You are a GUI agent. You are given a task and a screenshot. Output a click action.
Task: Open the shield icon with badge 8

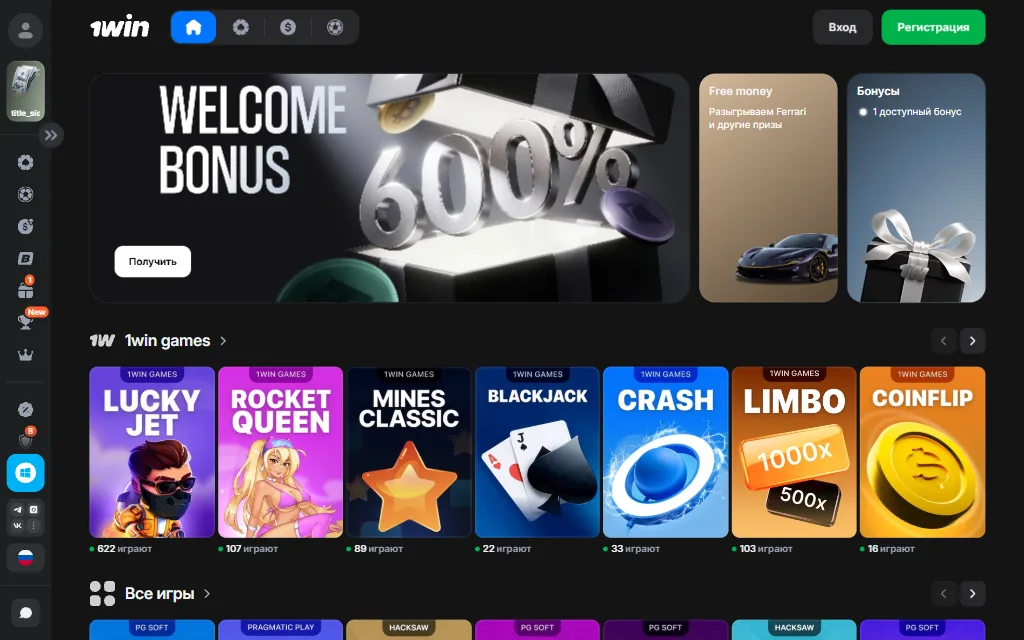click(26, 439)
